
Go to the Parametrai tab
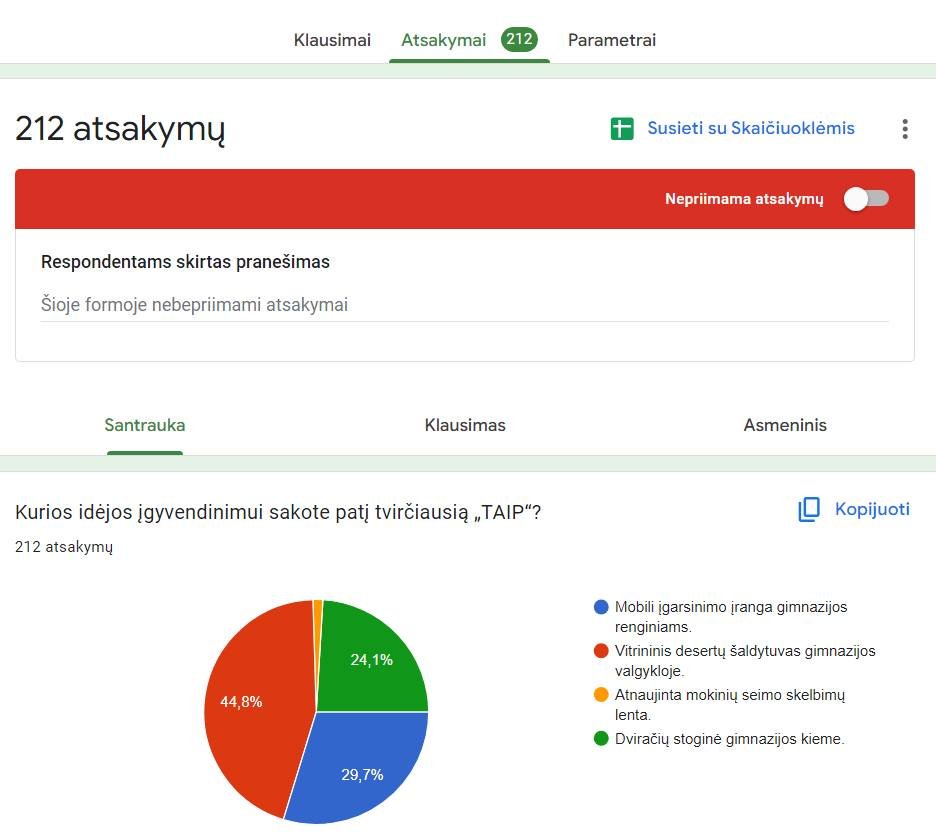612,40
